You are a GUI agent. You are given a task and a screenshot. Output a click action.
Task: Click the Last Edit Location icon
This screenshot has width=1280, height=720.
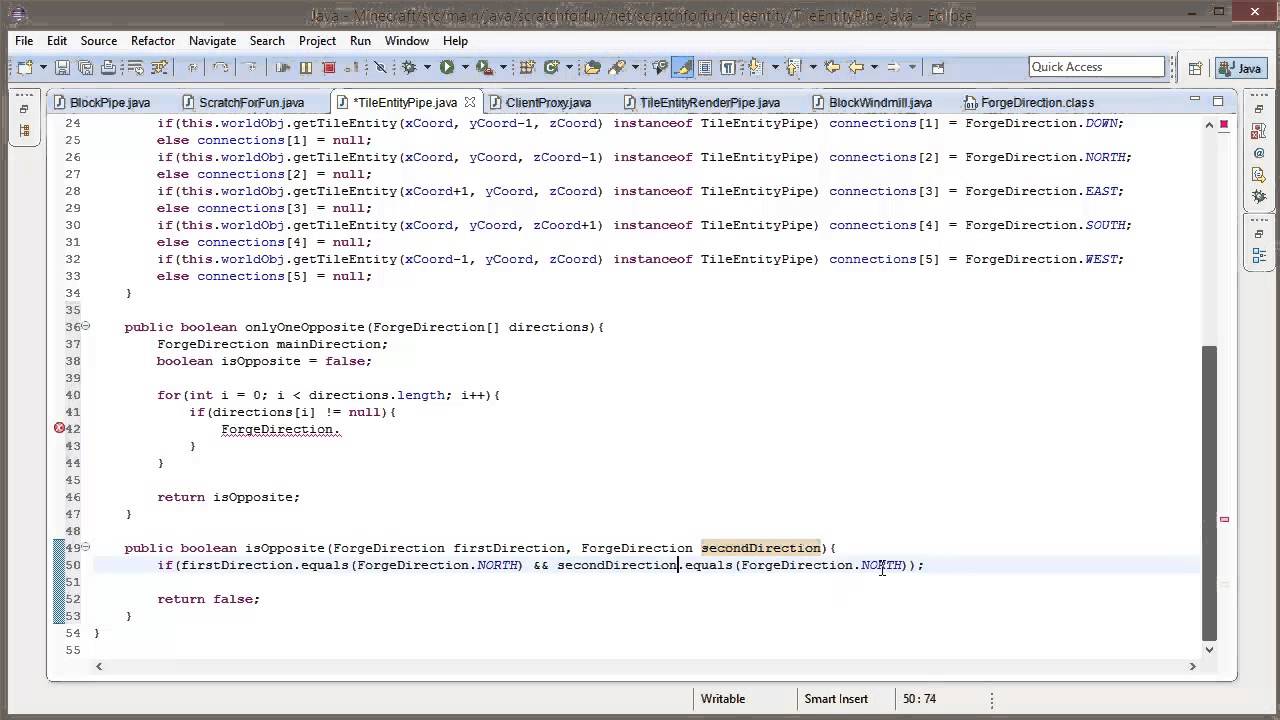coord(831,67)
